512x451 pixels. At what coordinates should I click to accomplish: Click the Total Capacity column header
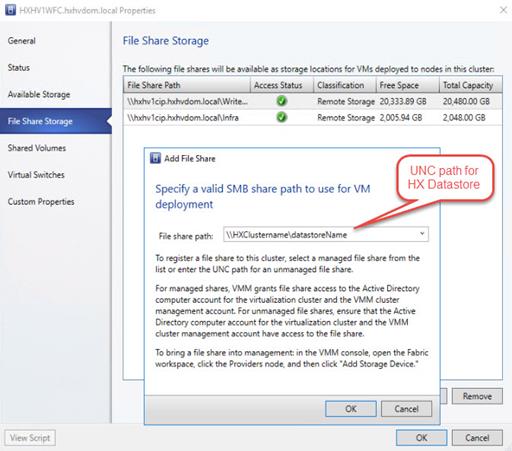(470, 85)
